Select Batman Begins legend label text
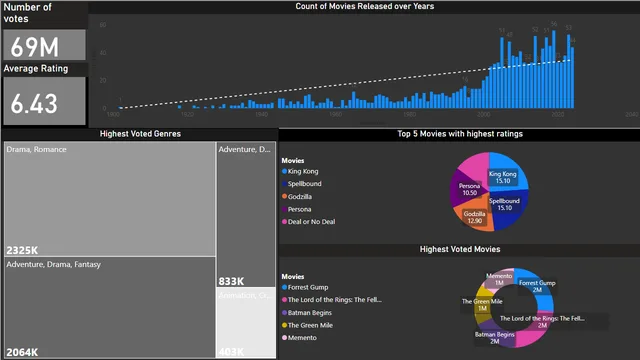Image resolution: width=640 pixels, height=360 pixels. tap(309, 313)
